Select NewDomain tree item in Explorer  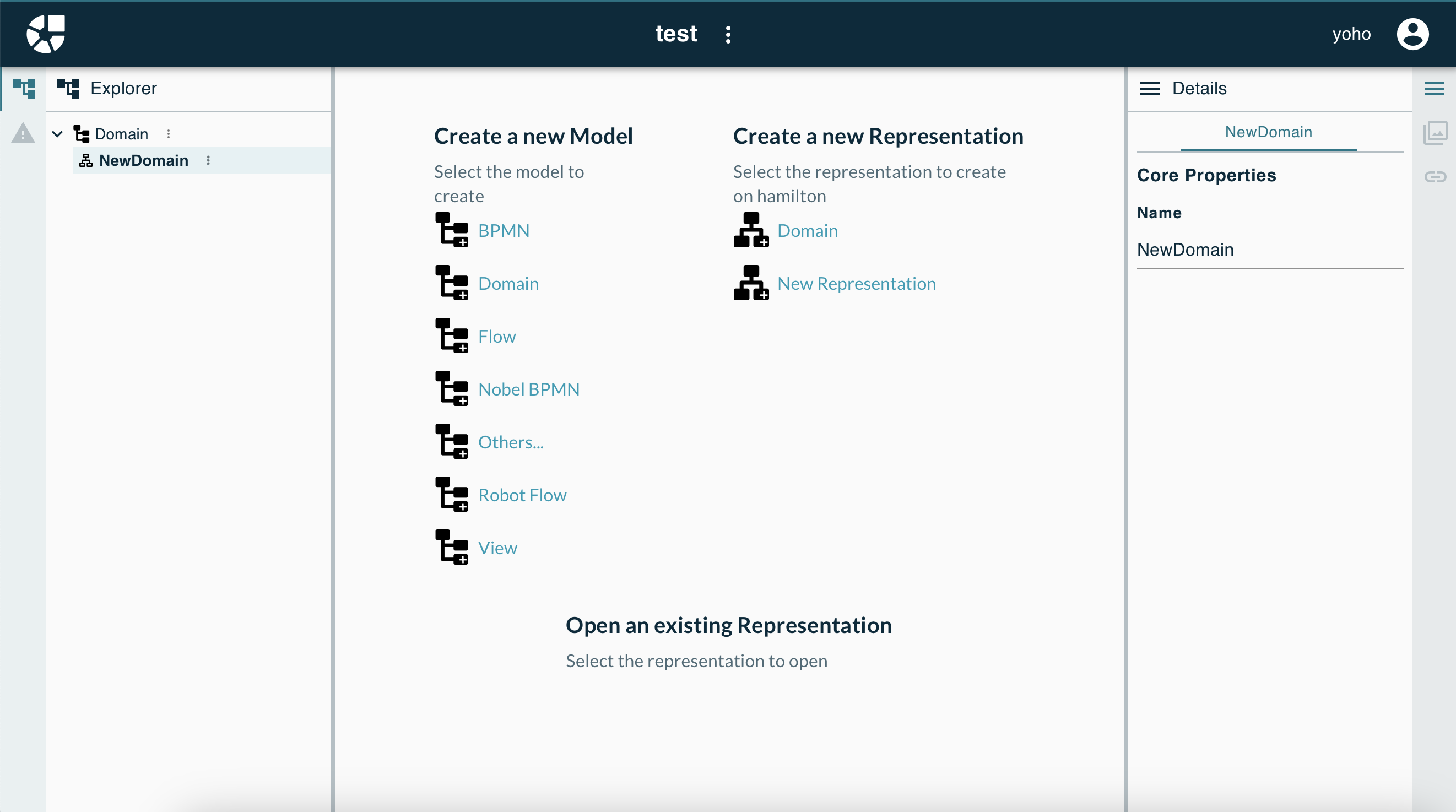point(143,160)
